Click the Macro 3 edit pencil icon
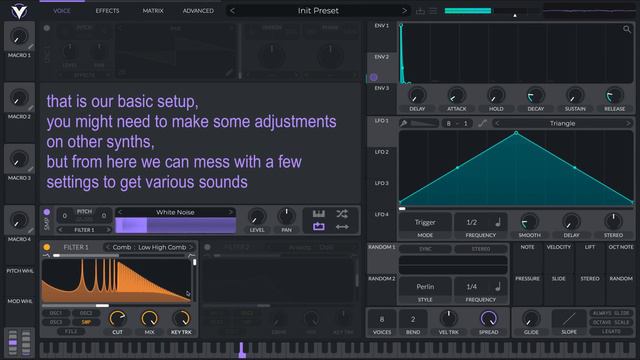Image resolution: width=640 pixels, height=360 pixels. 31,169
